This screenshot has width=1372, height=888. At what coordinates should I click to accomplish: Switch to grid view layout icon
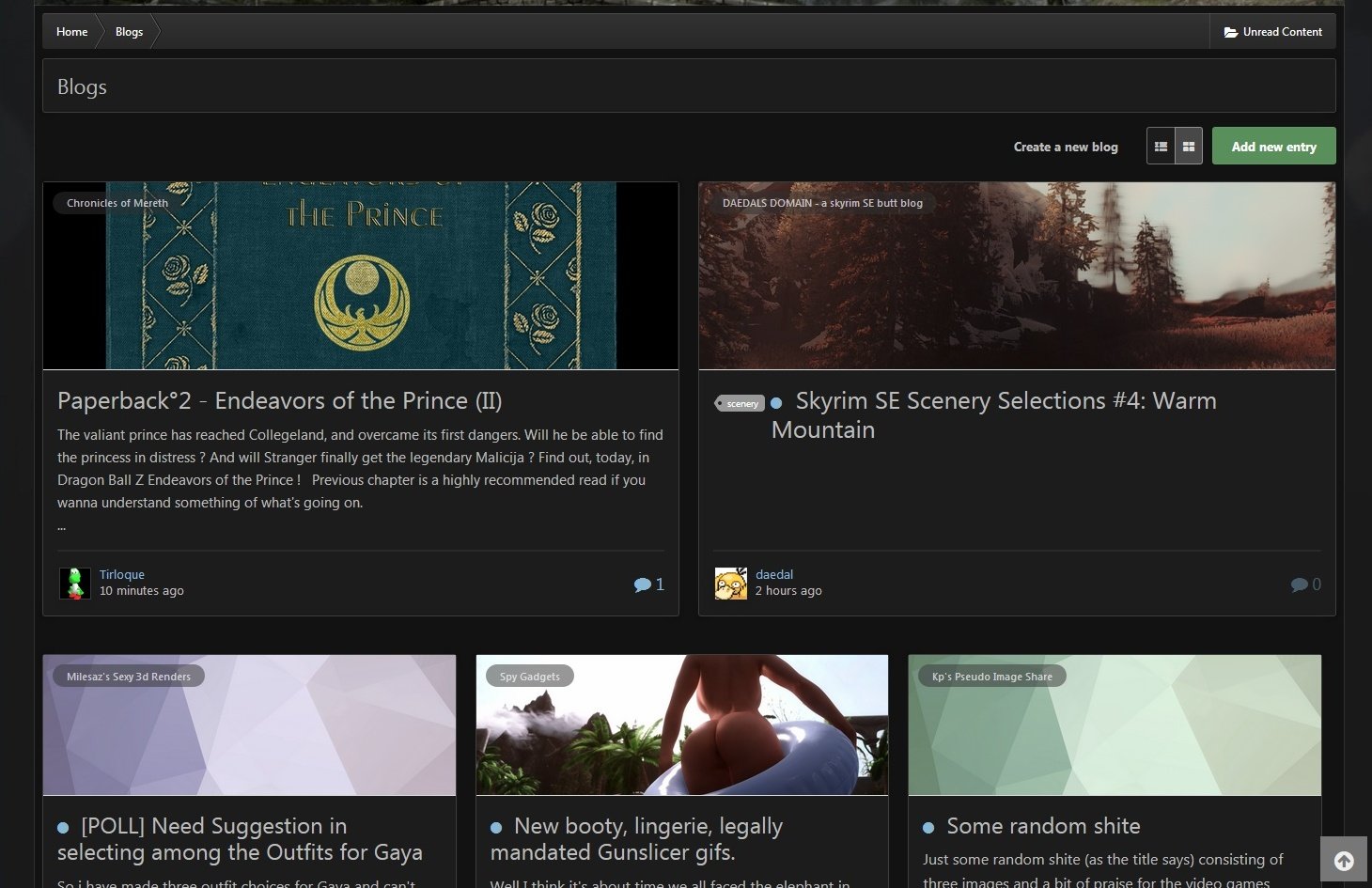point(1189,147)
